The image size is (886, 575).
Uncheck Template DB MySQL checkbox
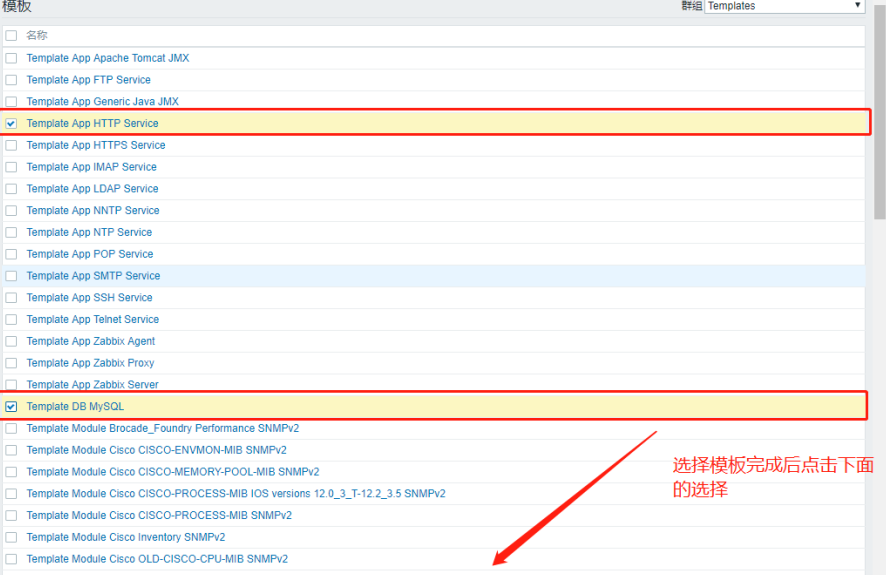(x=11, y=407)
